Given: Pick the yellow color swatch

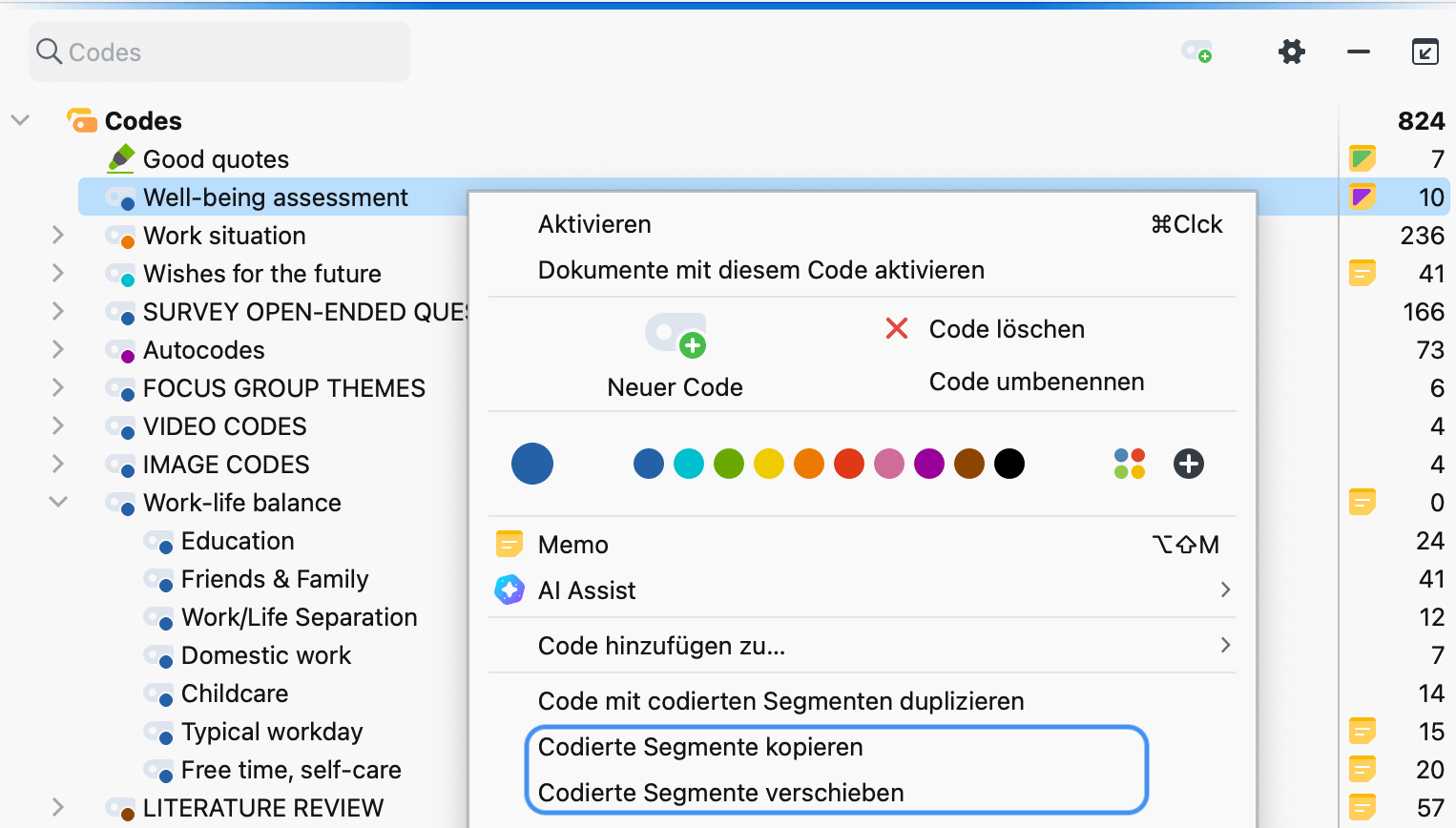Looking at the screenshot, I should [769, 464].
